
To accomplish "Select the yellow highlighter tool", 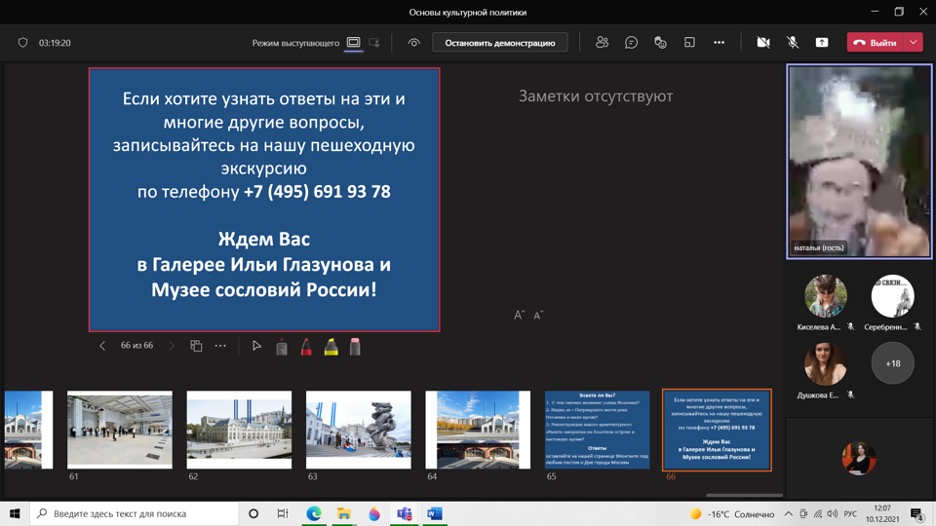I will pos(331,347).
